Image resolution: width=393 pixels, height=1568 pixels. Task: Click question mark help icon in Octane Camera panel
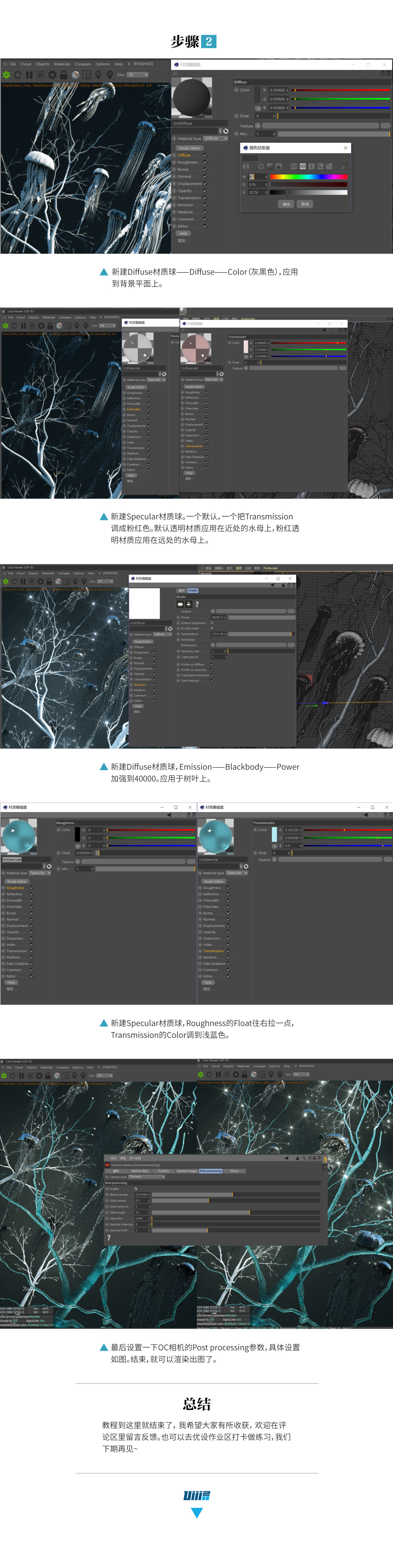pyautogui.click(x=109, y=1238)
